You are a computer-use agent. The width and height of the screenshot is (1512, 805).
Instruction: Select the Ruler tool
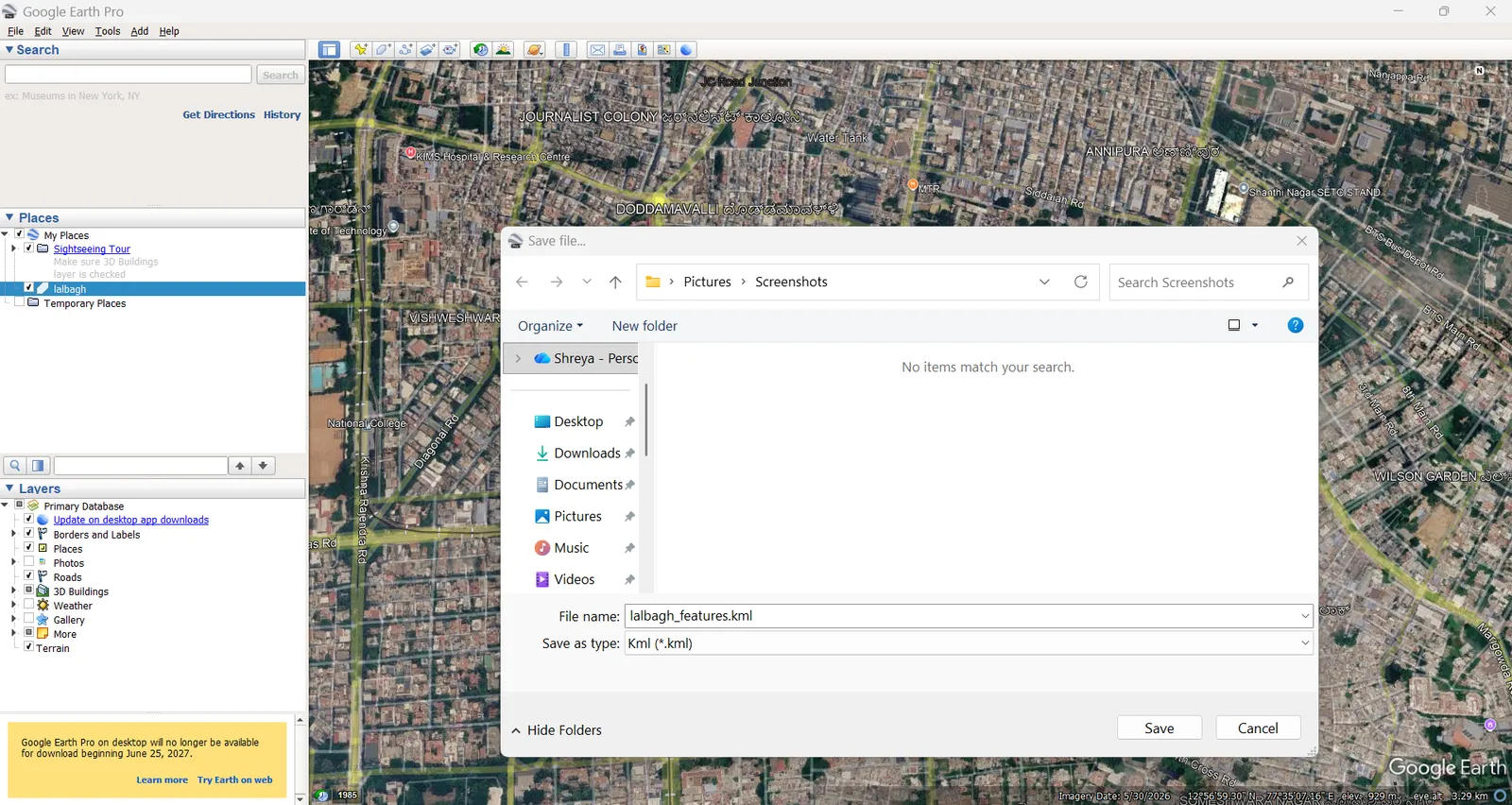click(x=567, y=50)
